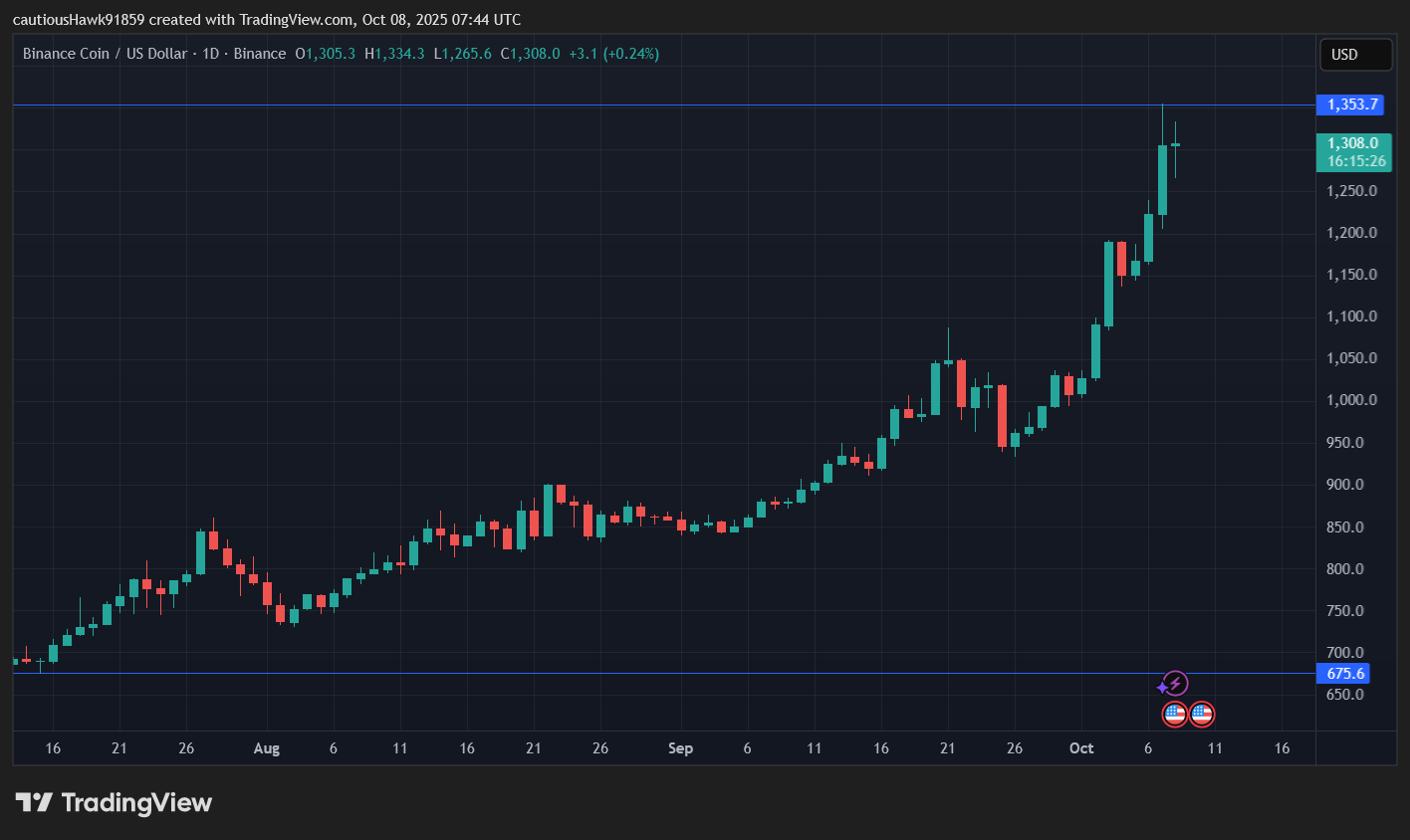
Task: Click the countdown timer under current price
Action: pyautogui.click(x=1354, y=159)
